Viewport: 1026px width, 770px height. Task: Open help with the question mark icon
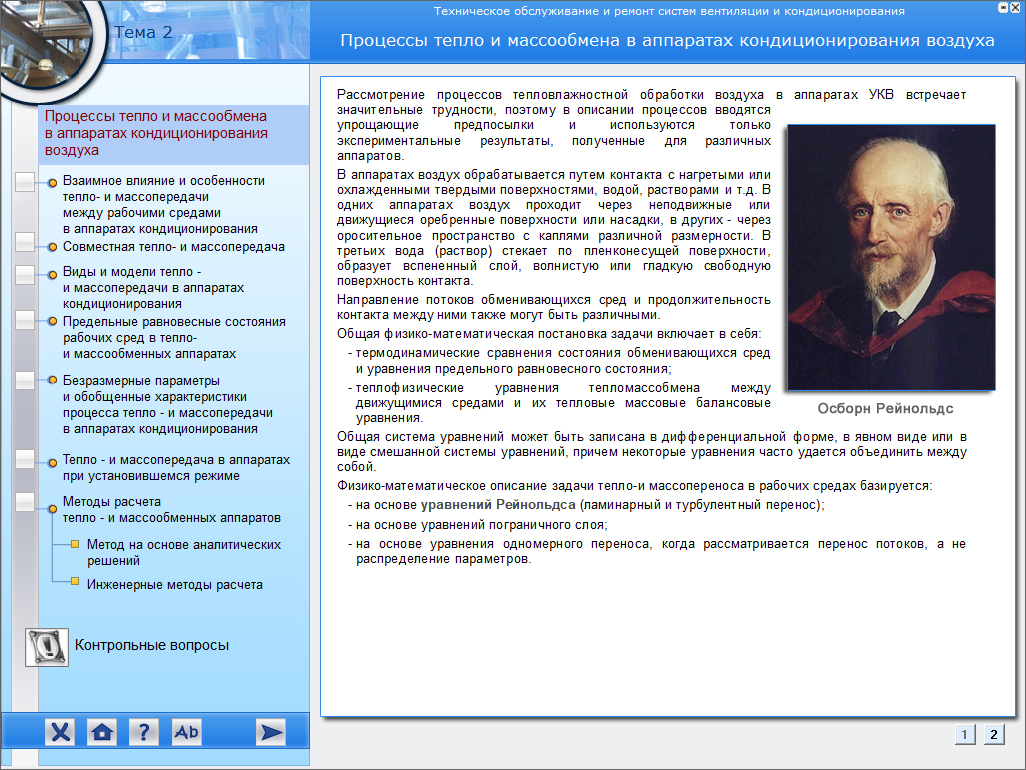click(143, 732)
